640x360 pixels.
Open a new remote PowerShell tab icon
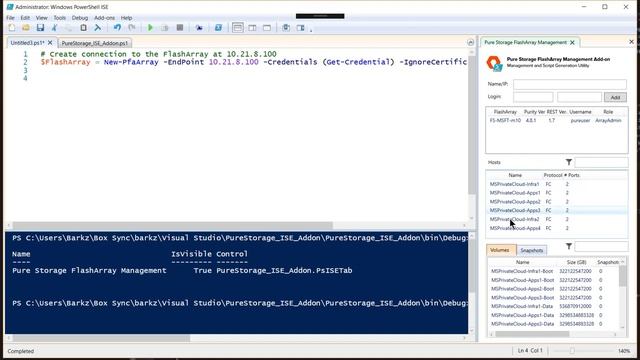[x=199, y=28]
